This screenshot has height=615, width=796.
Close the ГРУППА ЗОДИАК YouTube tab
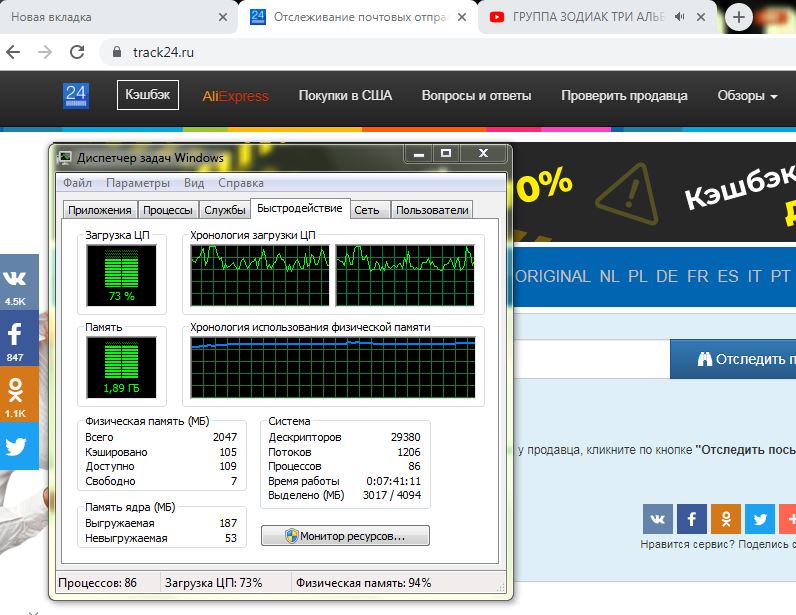click(x=701, y=17)
